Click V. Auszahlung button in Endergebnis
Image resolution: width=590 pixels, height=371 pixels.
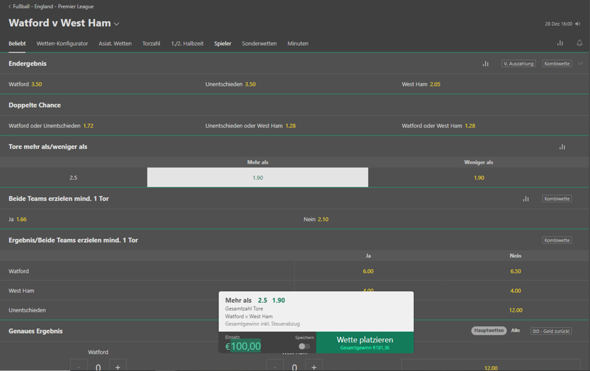(x=519, y=64)
